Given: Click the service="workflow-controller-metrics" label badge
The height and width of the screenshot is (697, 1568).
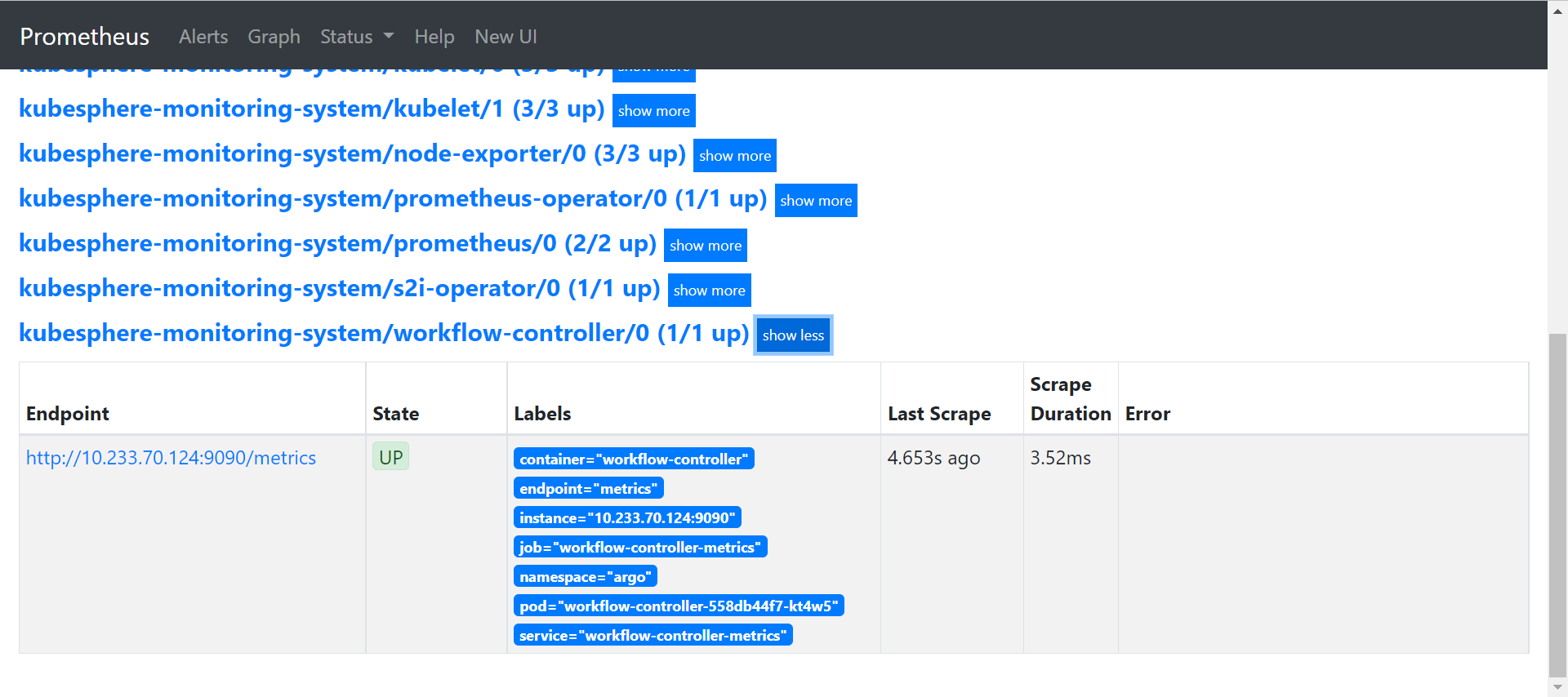Looking at the screenshot, I should [x=653, y=635].
